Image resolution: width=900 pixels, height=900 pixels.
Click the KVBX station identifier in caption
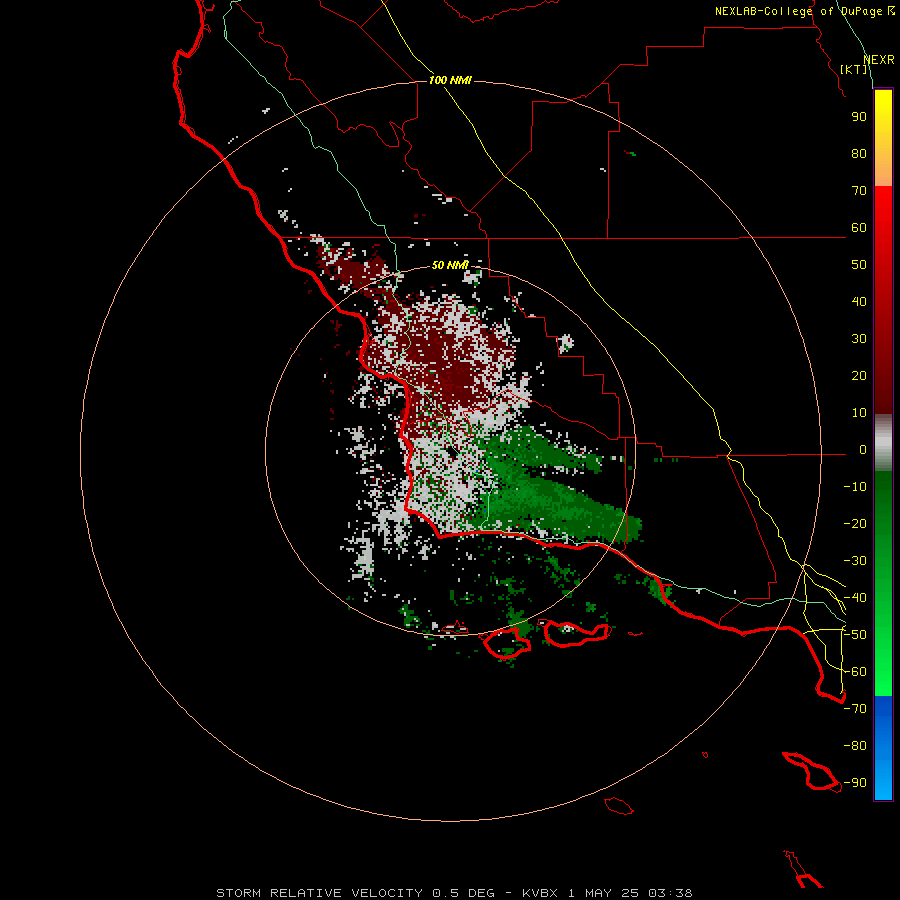point(540,893)
